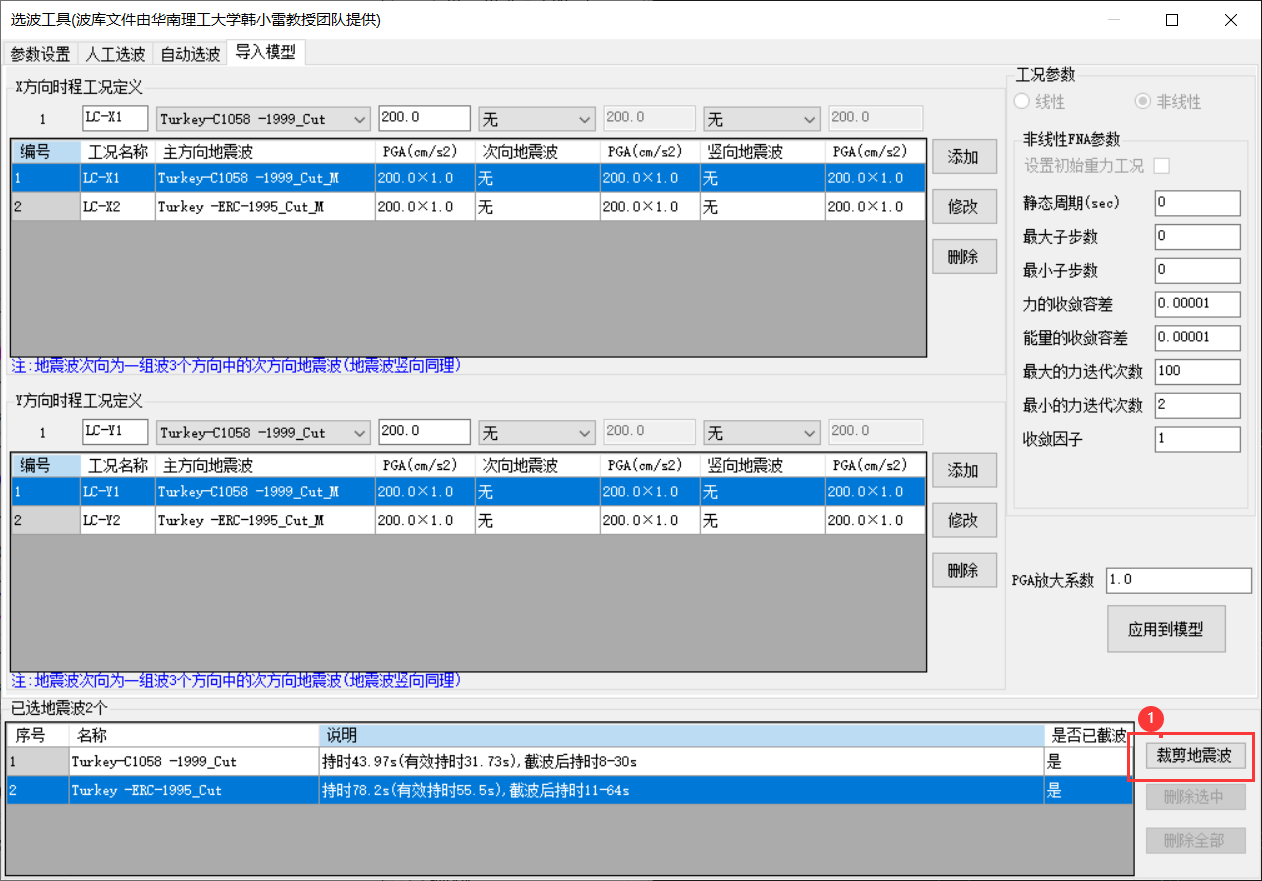
Task: Click 修改 button in Y方向 section
Action: coord(962,520)
